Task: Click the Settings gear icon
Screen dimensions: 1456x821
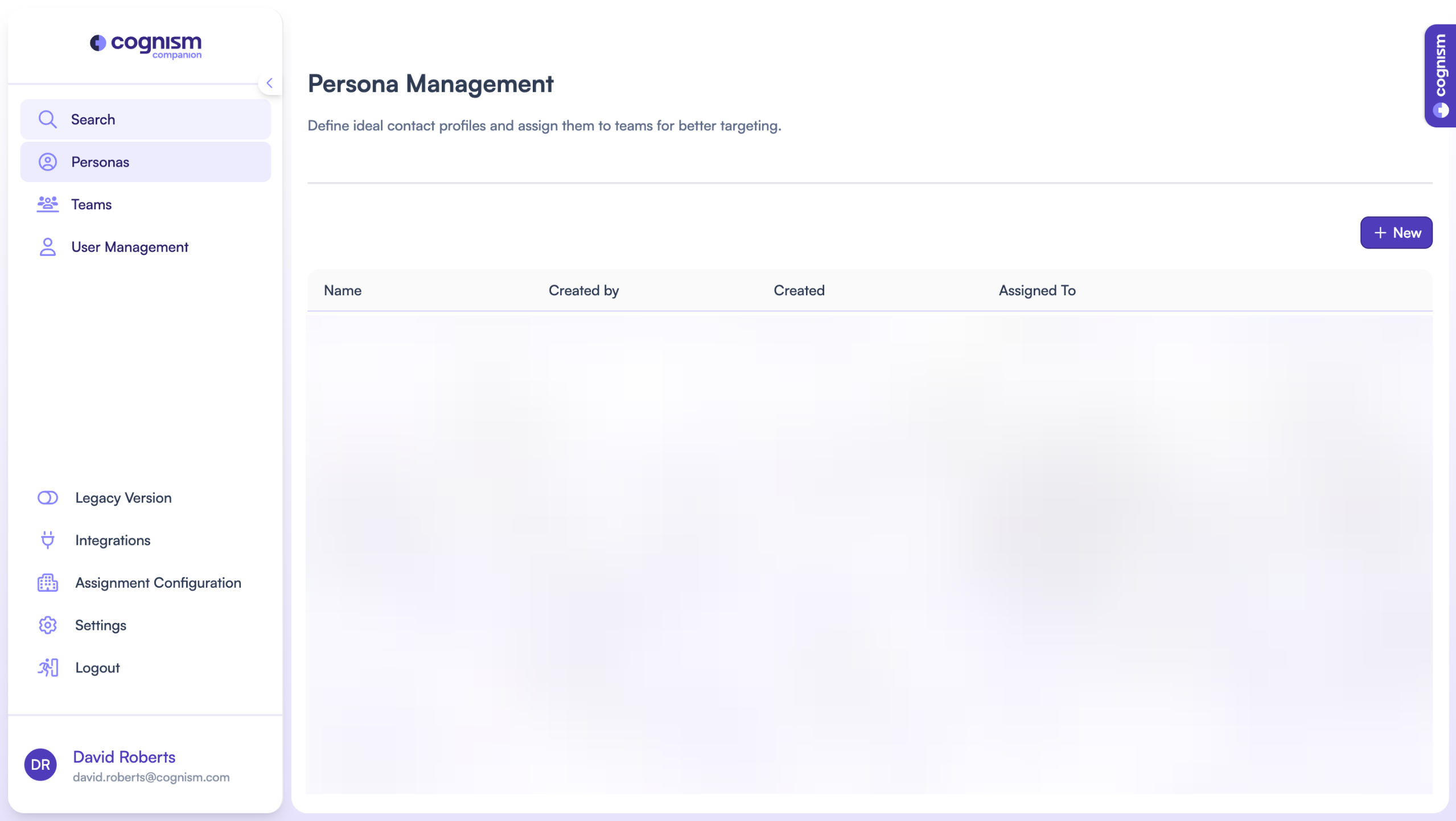Action: click(47, 625)
